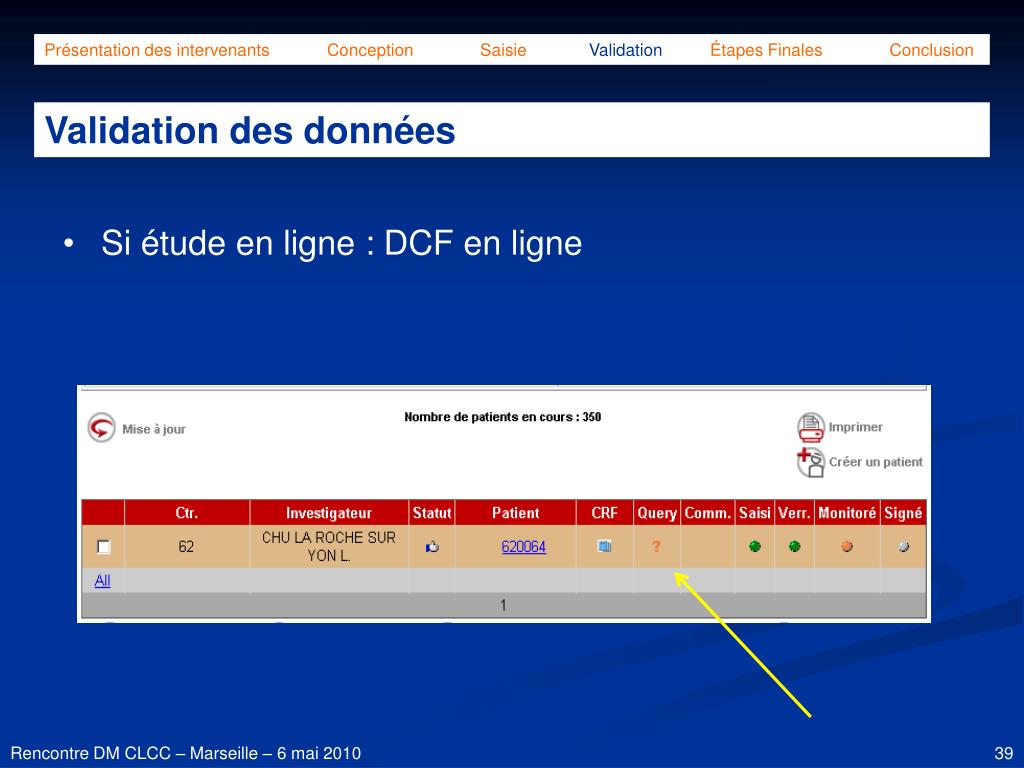Click the Rencontre DM CLCC footer text
1024x768 pixels.
point(185,753)
